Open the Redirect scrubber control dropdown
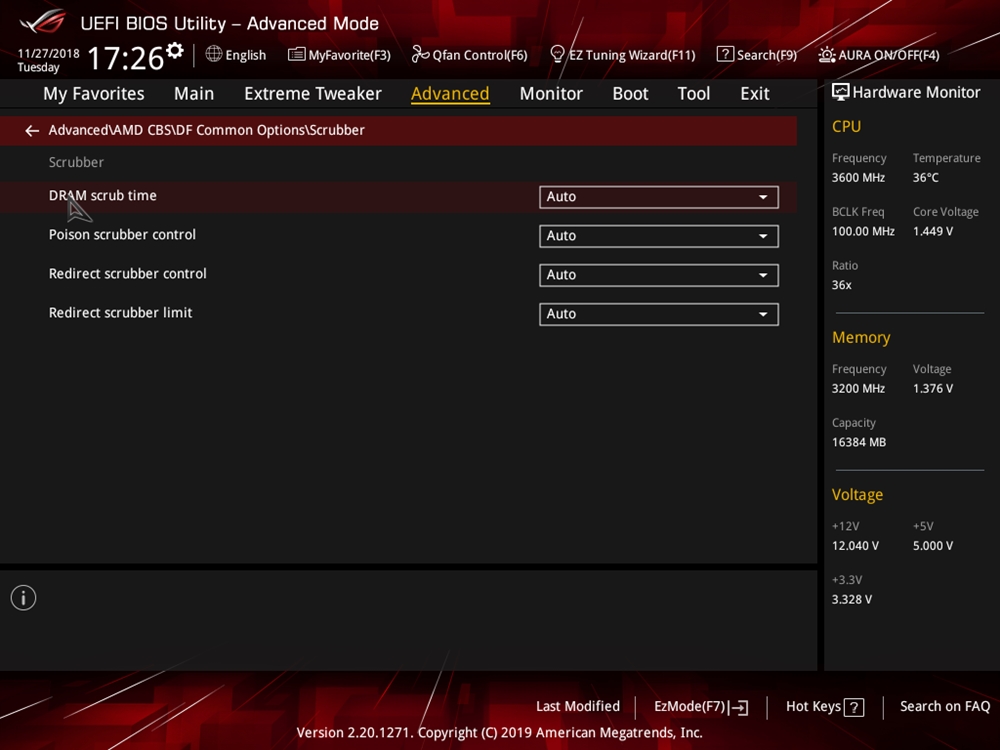This screenshot has width=1000, height=750. (x=659, y=275)
